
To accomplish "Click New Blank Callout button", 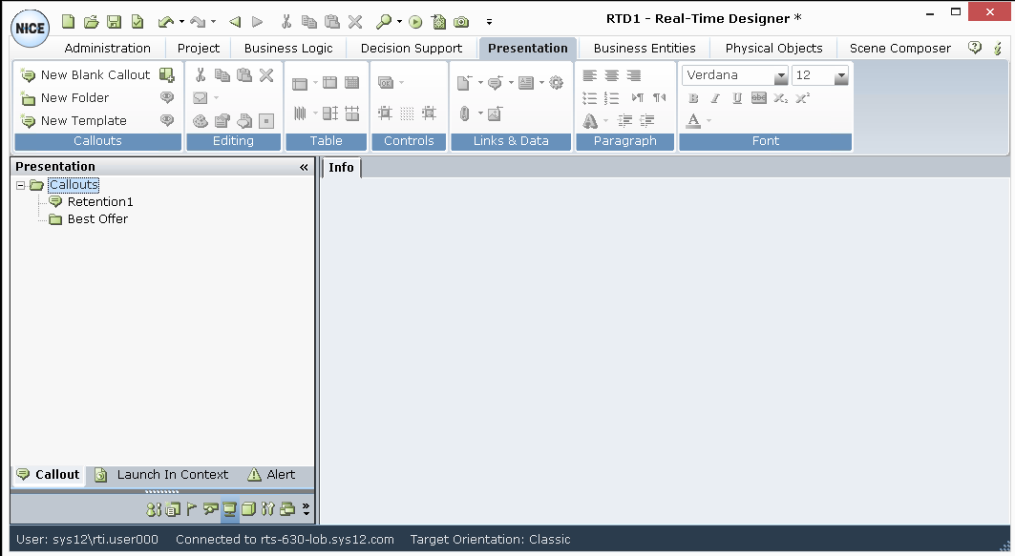I will click(86, 75).
